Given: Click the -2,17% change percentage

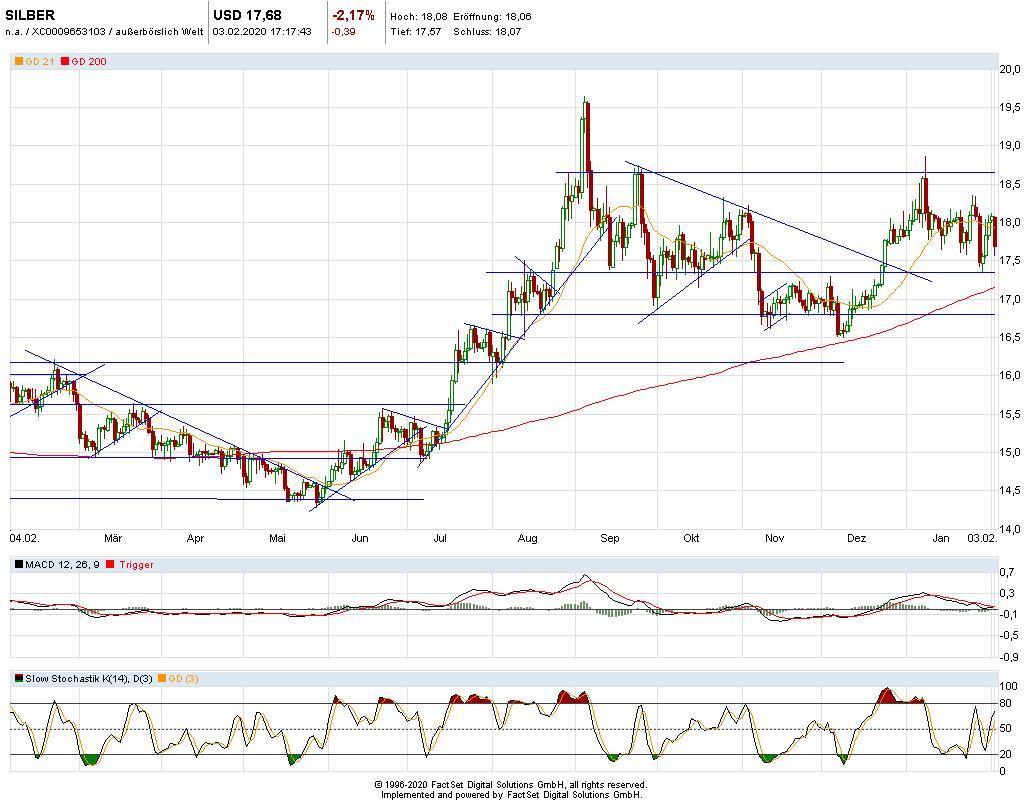Looking at the screenshot, I should tap(353, 15).
